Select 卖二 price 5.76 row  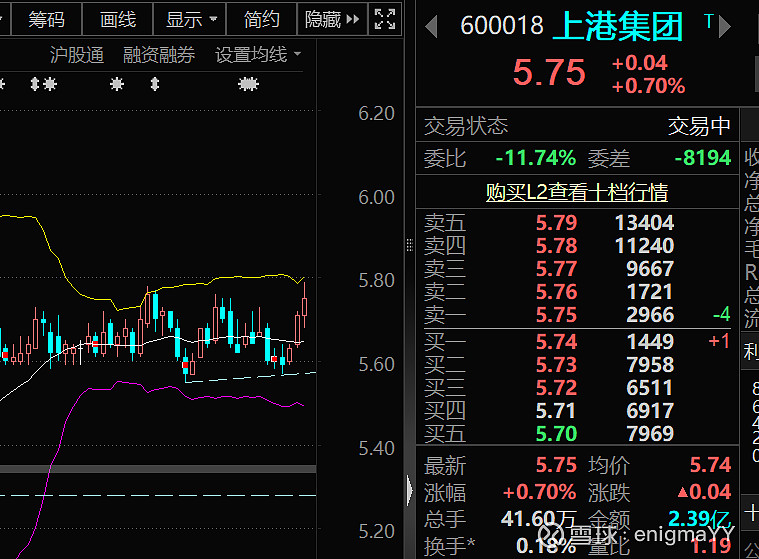point(577,292)
